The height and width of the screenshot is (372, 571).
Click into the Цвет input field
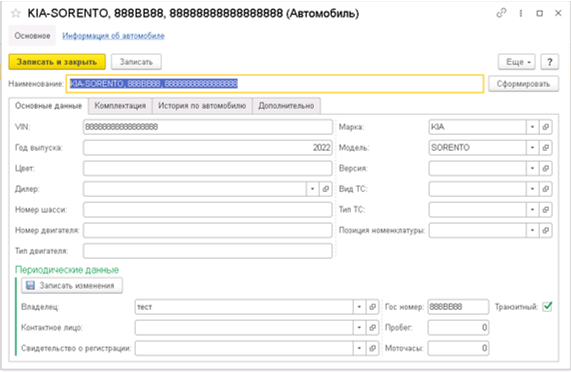(x=208, y=169)
